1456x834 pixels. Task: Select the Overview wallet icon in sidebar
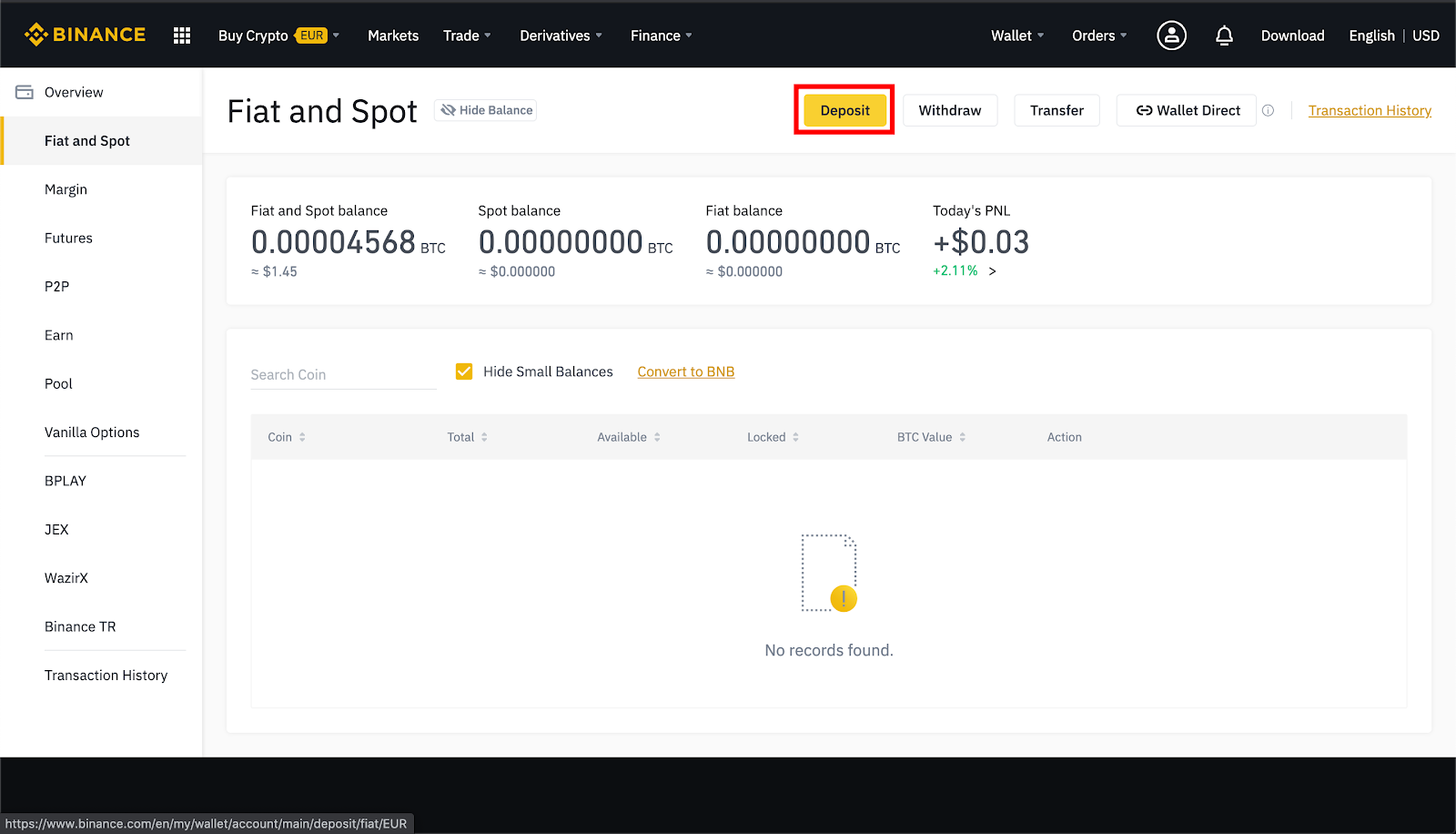click(25, 91)
